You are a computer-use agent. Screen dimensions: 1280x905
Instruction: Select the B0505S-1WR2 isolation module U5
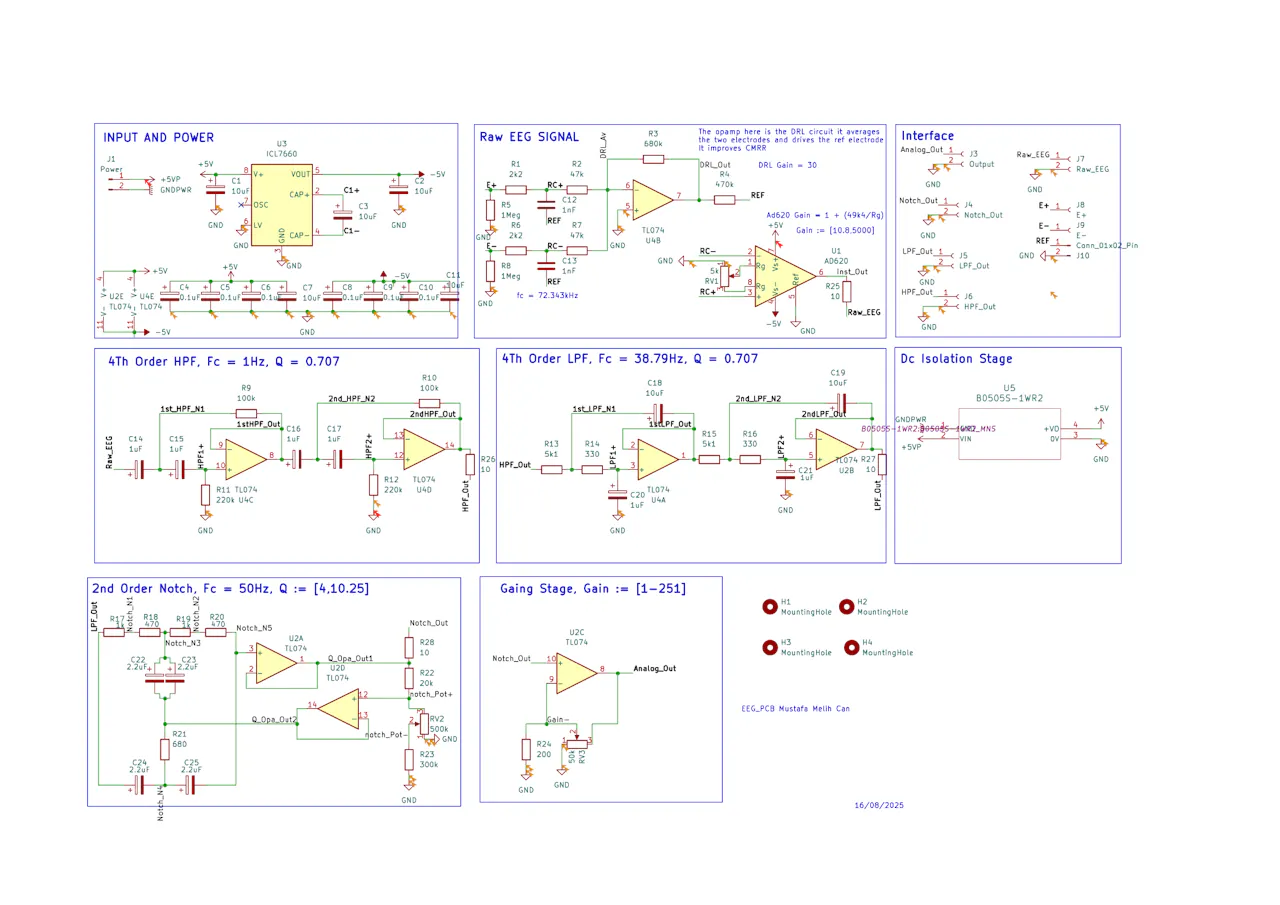1009,432
